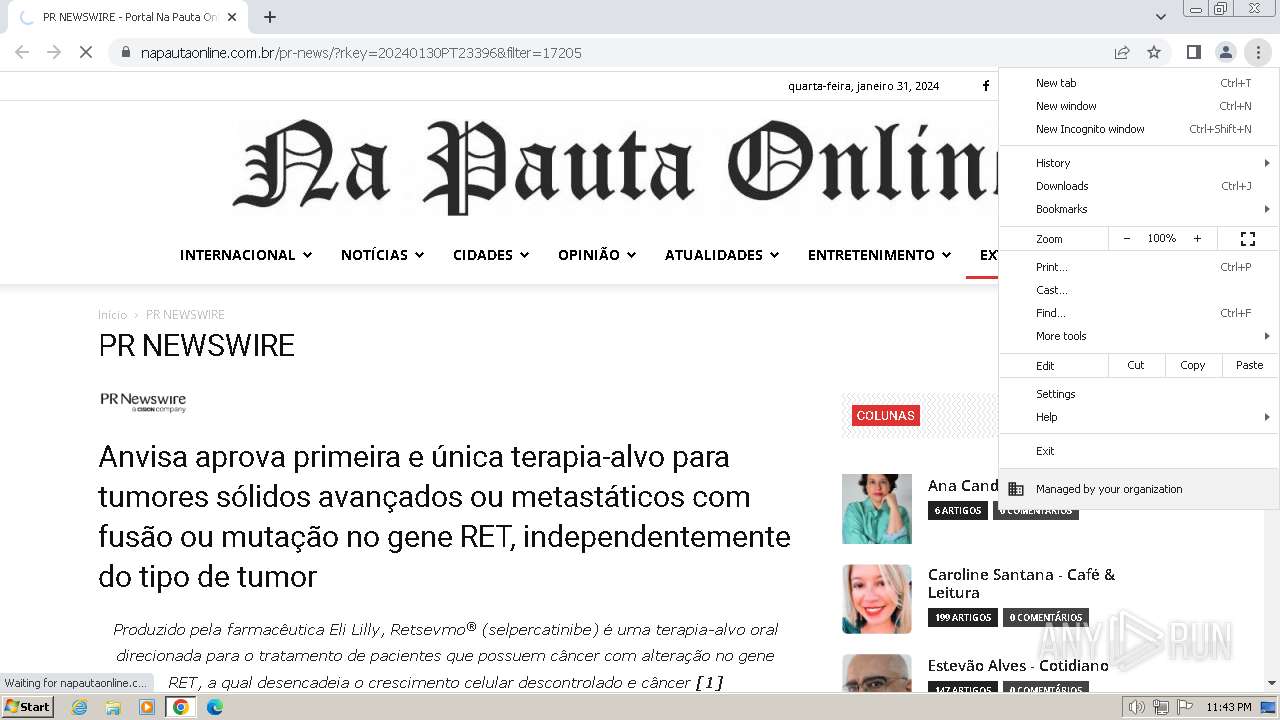Click the Action Center flag tray icon

1185,707
